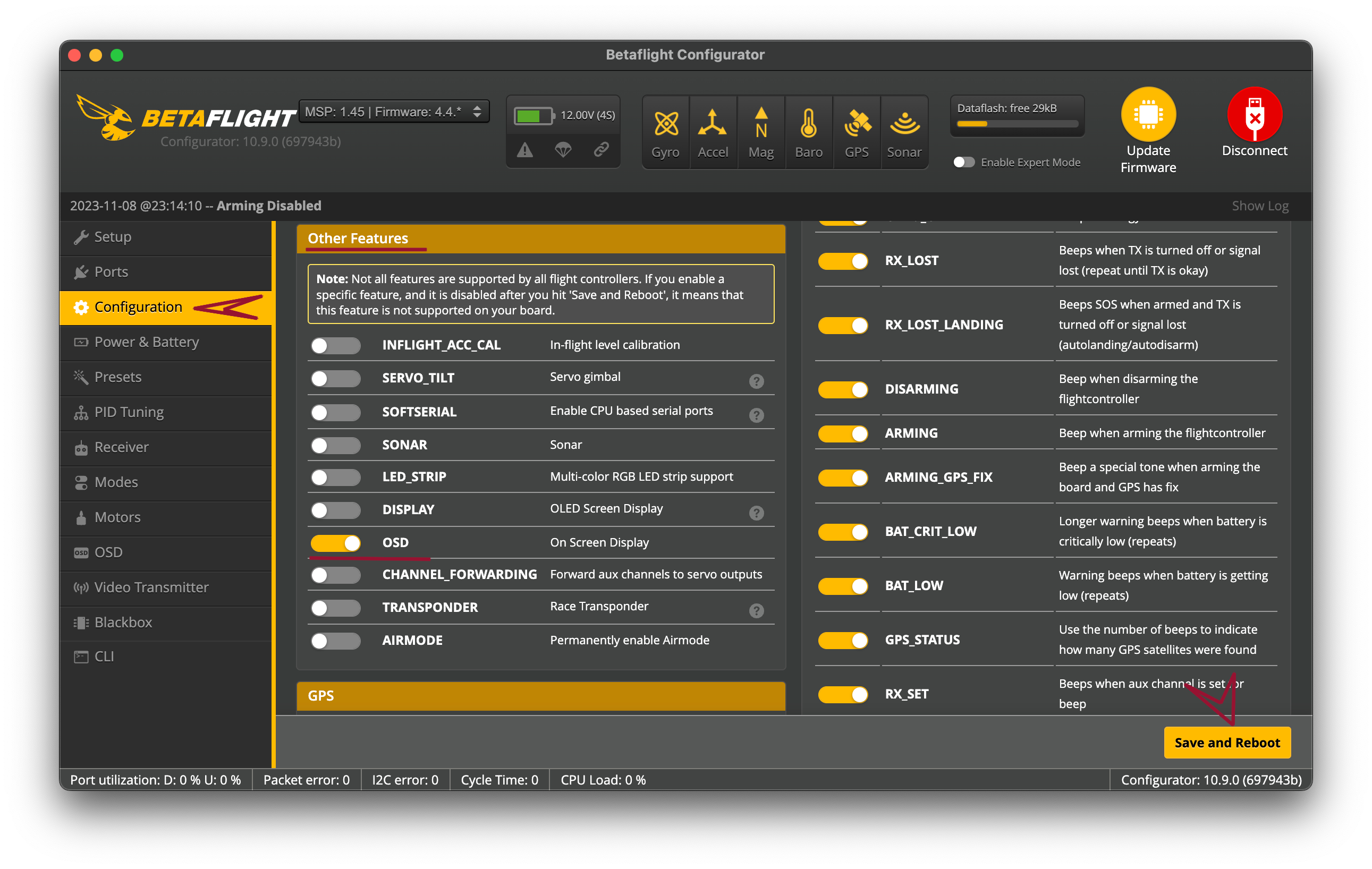Enable INFLIGHT_ACC_CAL feature
This screenshot has width=1372, height=869.
[x=336, y=346]
